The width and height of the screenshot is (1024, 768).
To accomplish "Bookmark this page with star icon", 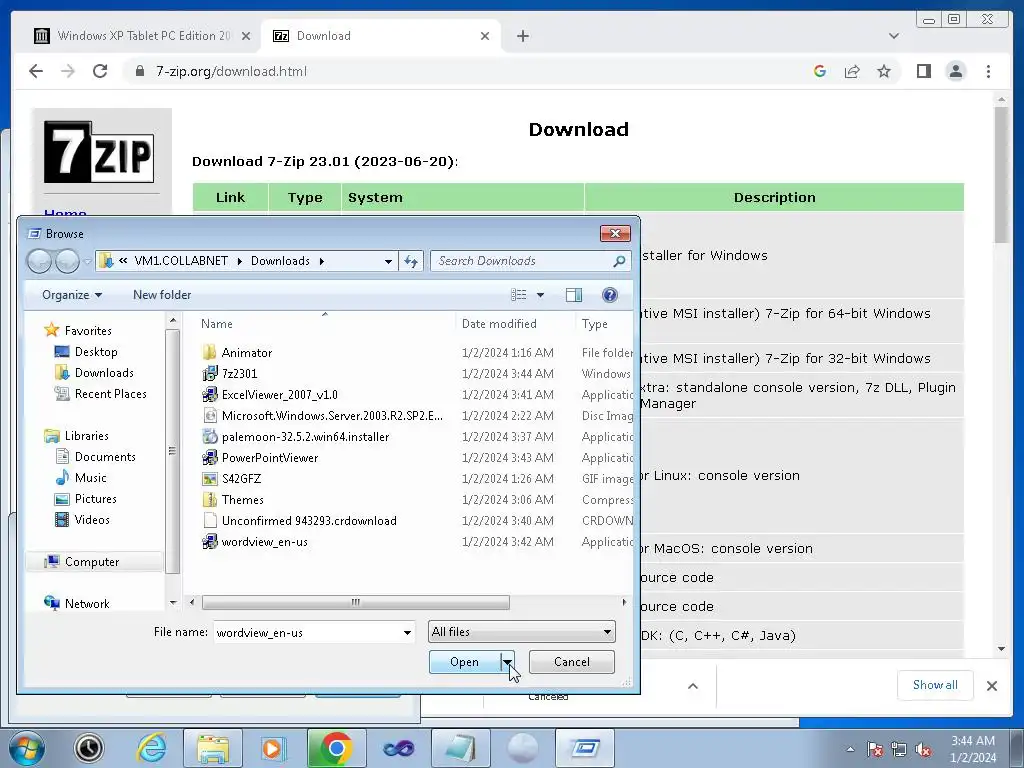I will coord(884,71).
